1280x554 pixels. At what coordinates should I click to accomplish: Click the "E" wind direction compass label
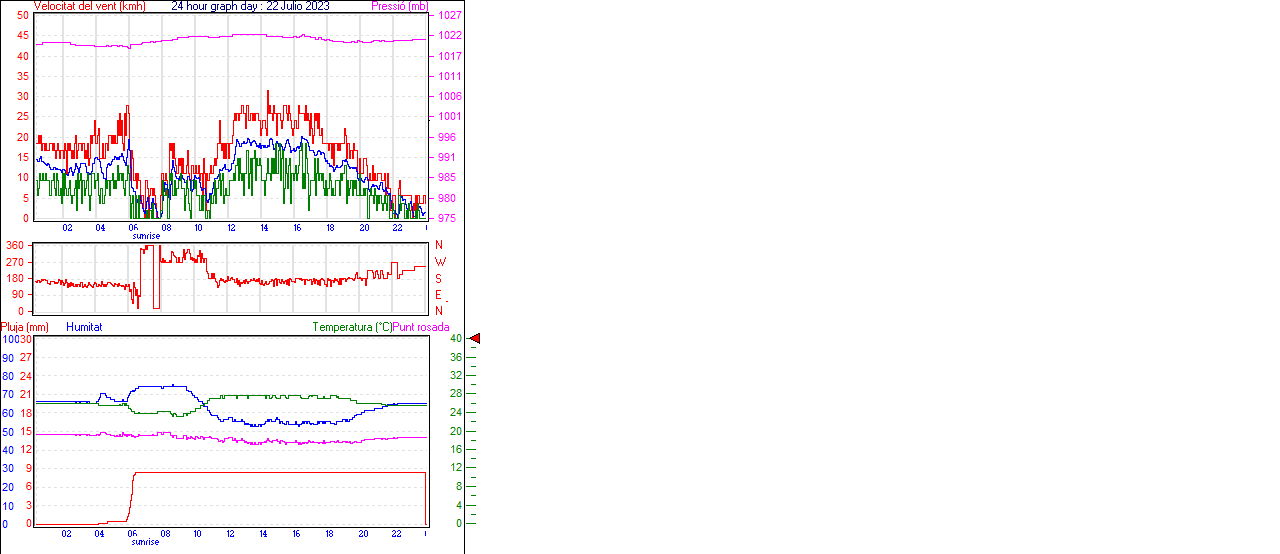(x=438, y=295)
